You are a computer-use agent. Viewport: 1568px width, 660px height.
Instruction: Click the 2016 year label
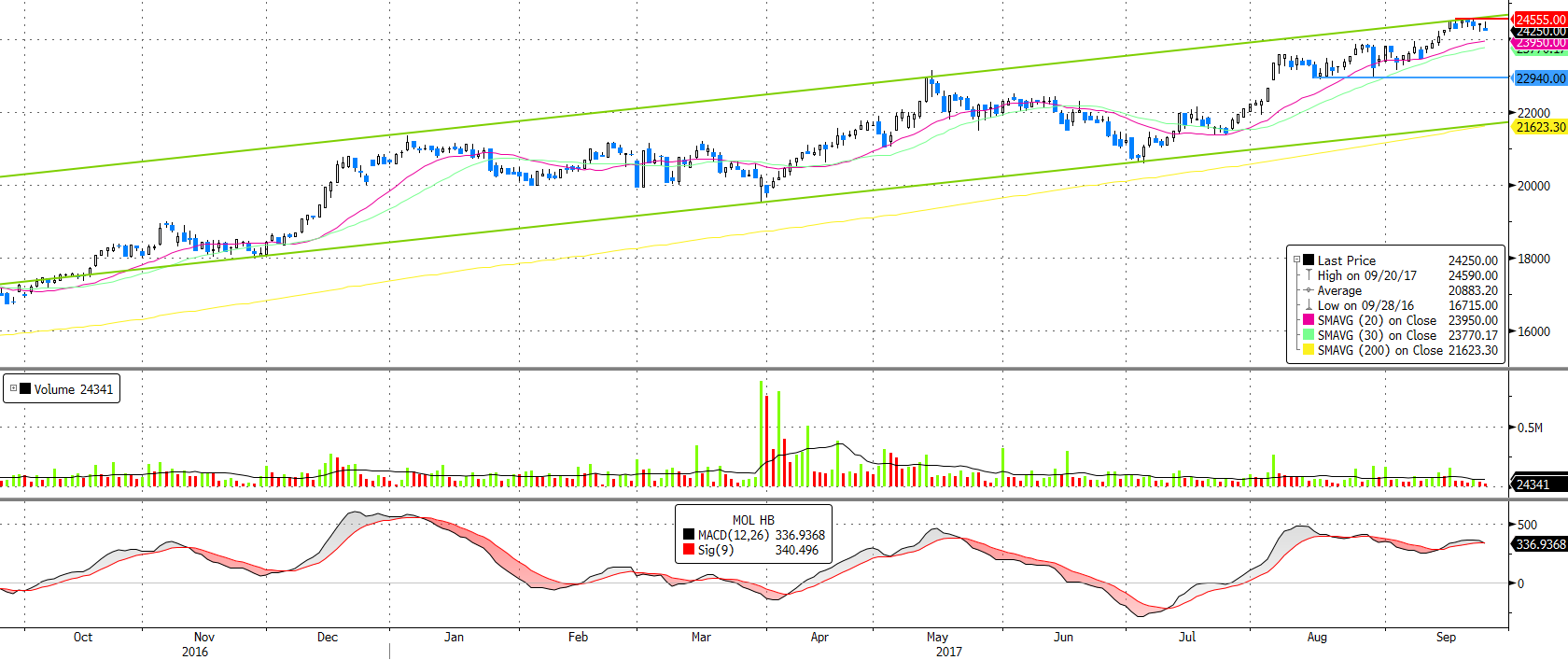(x=195, y=652)
